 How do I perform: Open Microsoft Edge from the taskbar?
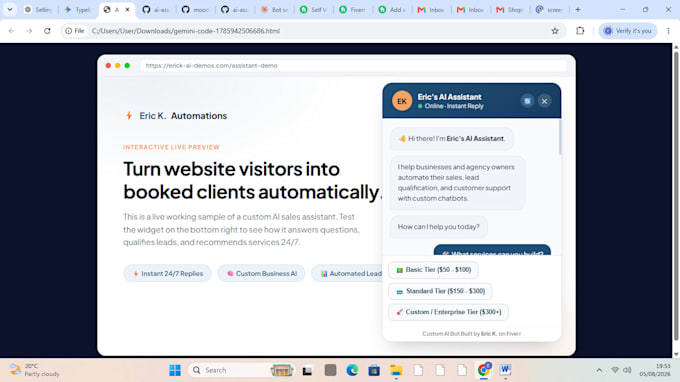tap(352, 370)
